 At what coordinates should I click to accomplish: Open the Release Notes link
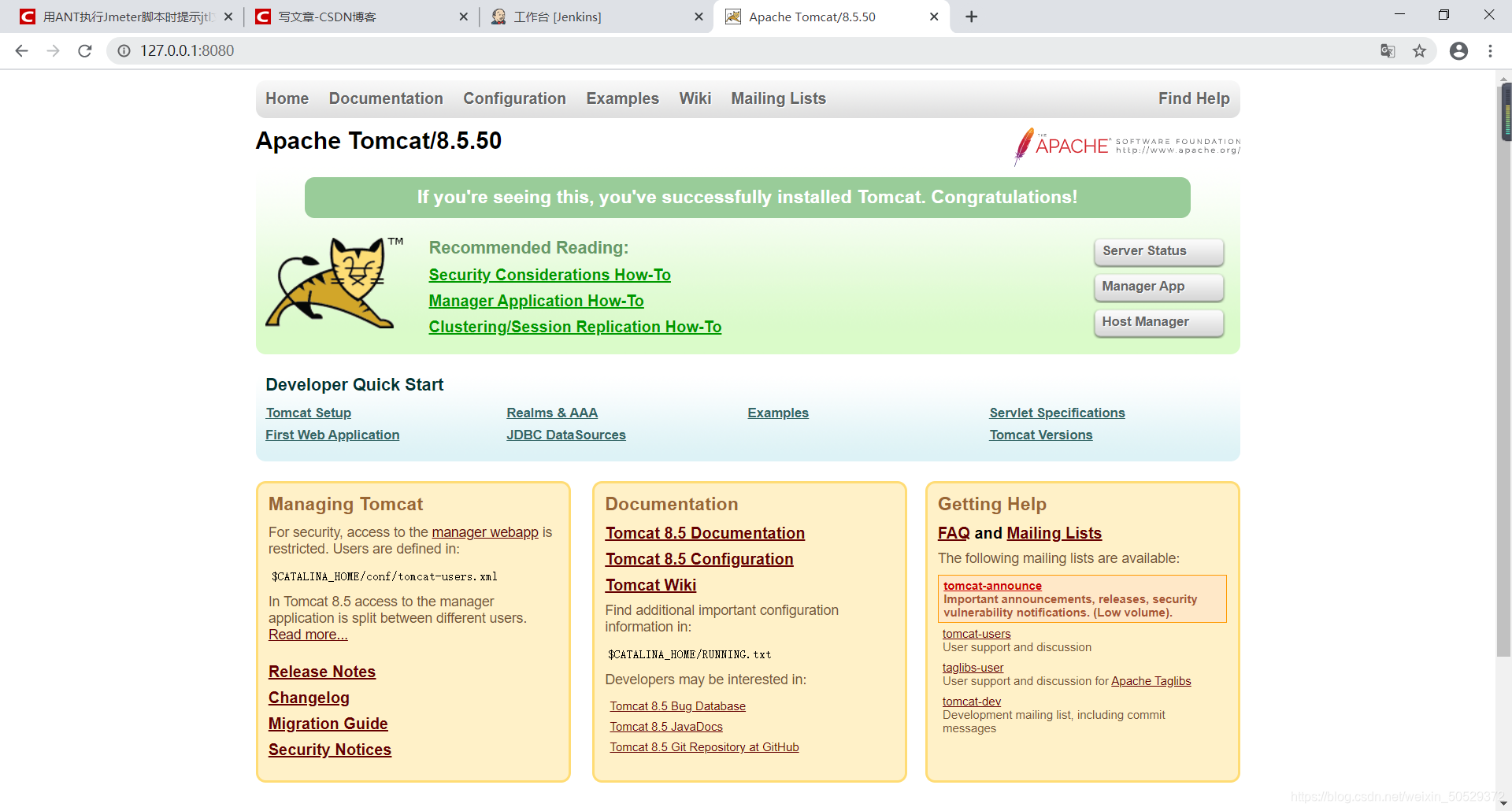pyautogui.click(x=322, y=672)
